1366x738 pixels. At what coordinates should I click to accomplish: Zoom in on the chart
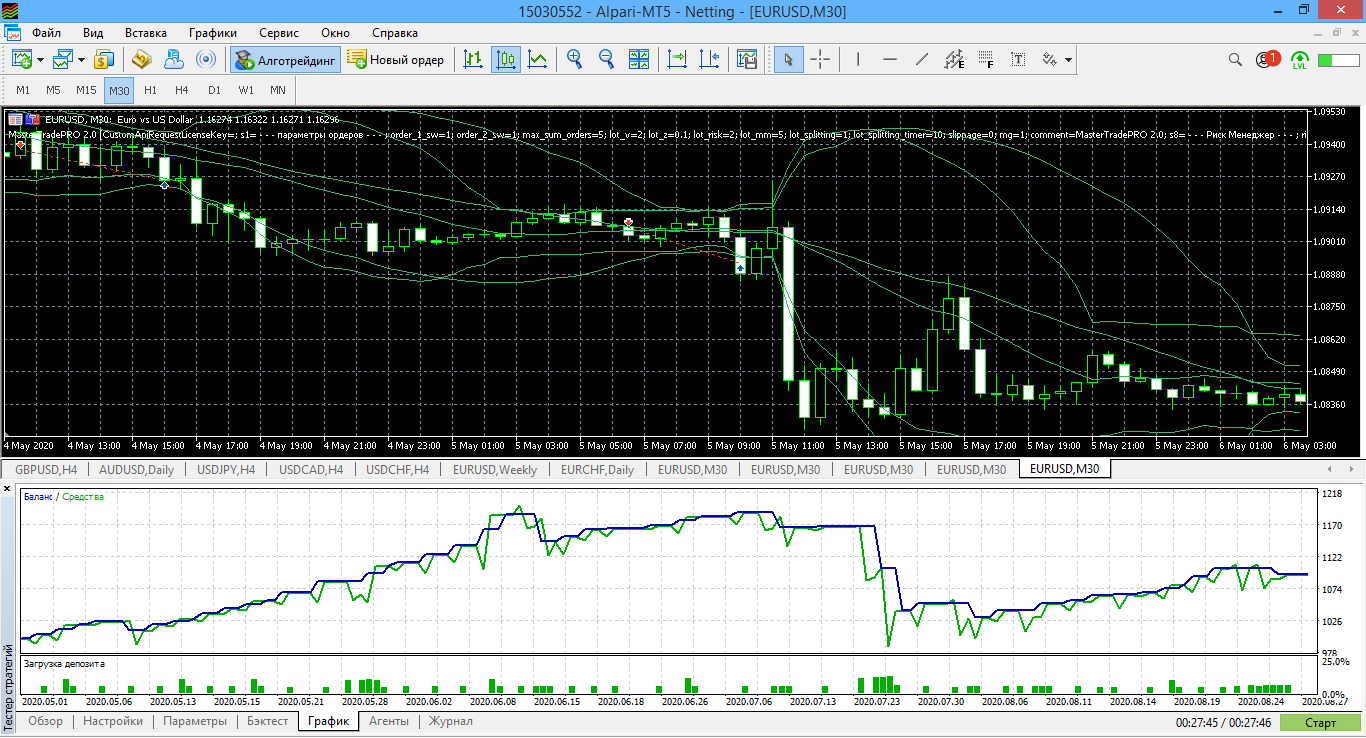(x=574, y=60)
